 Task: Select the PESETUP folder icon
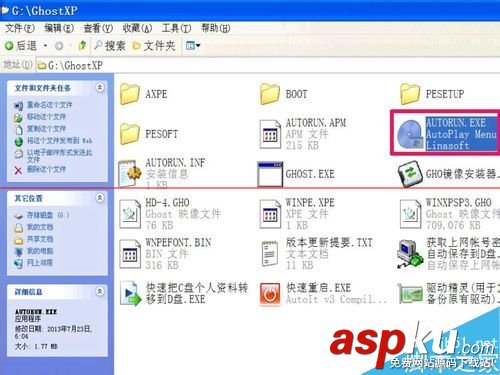[410, 94]
